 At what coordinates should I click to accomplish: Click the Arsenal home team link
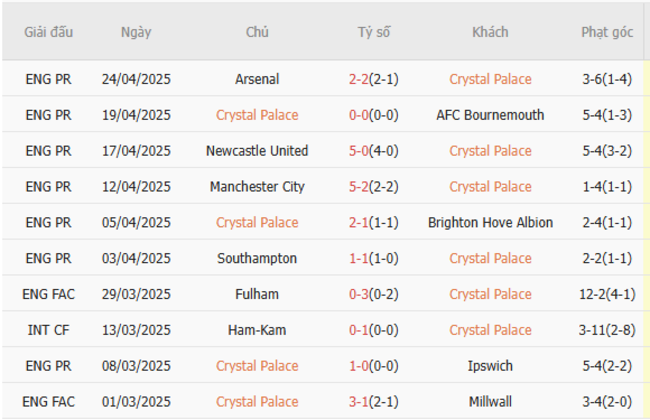click(257, 79)
